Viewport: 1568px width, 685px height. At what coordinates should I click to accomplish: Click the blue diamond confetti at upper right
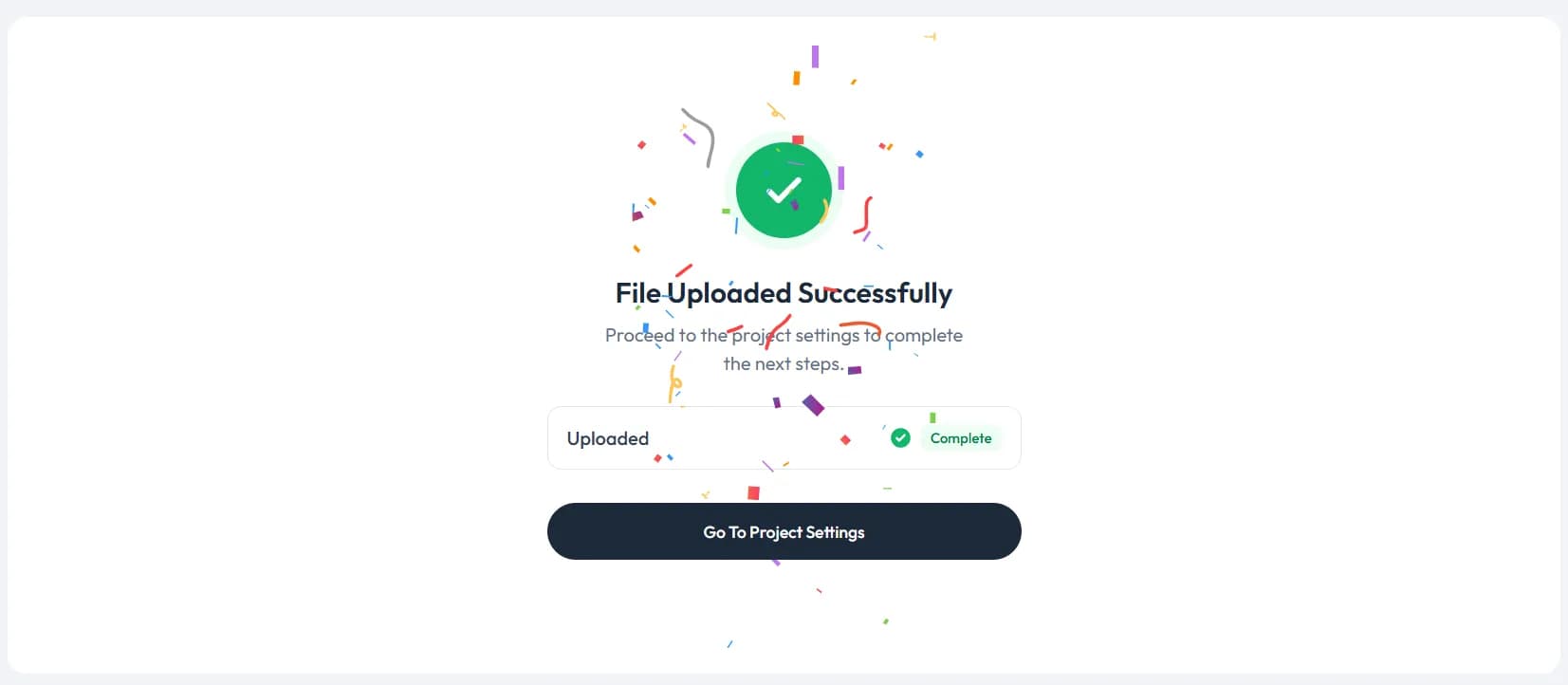point(919,154)
